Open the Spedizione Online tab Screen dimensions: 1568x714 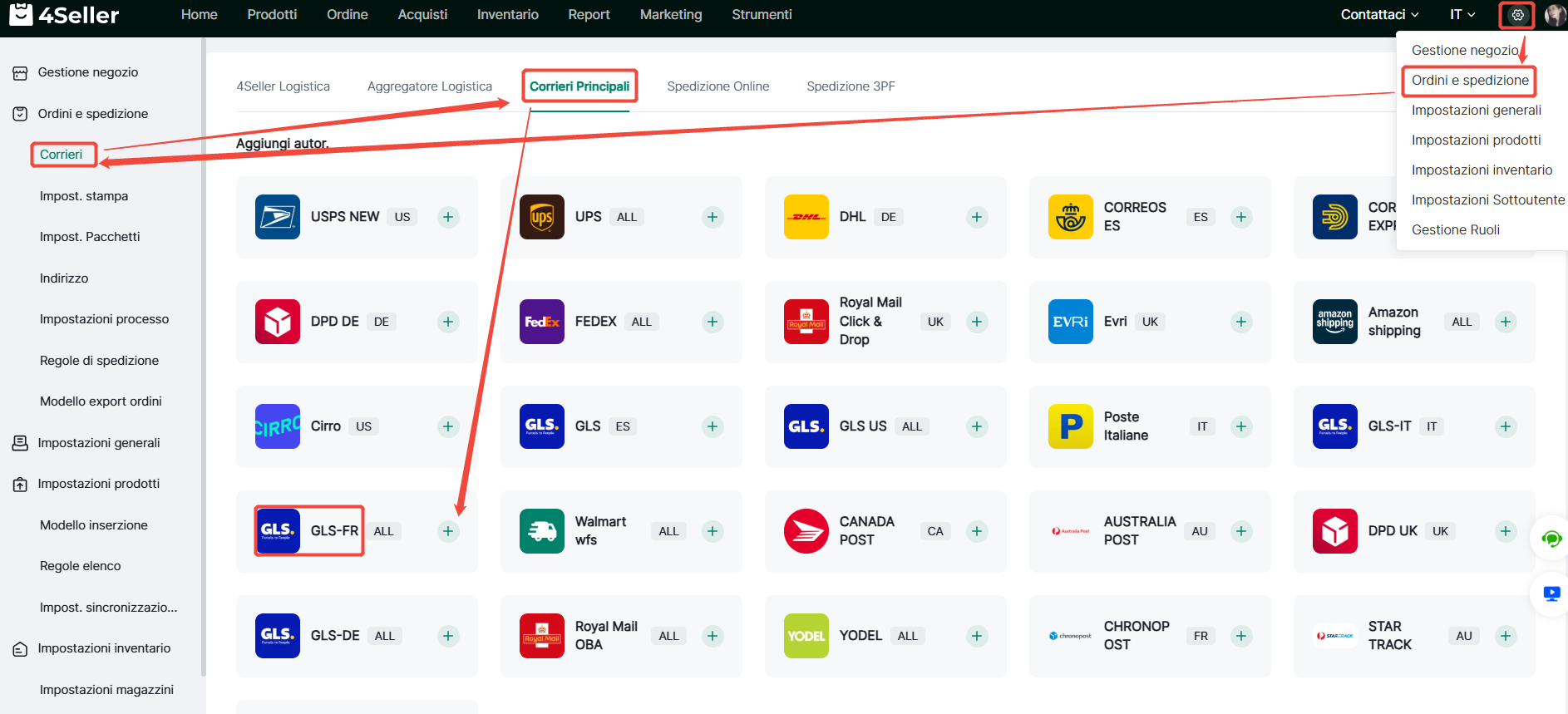[718, 86]
